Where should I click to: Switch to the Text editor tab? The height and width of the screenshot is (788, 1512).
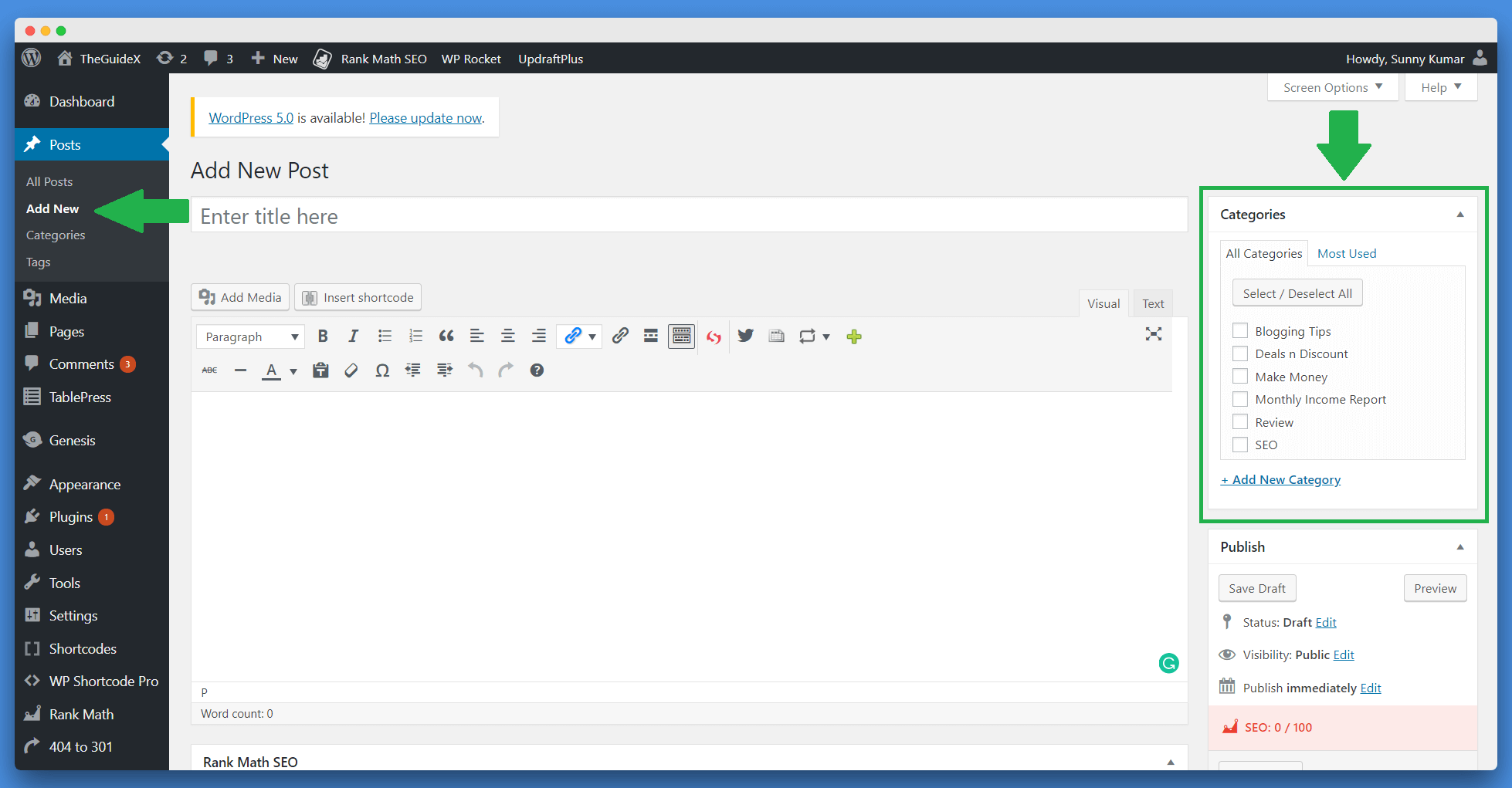pos(1153,303)
